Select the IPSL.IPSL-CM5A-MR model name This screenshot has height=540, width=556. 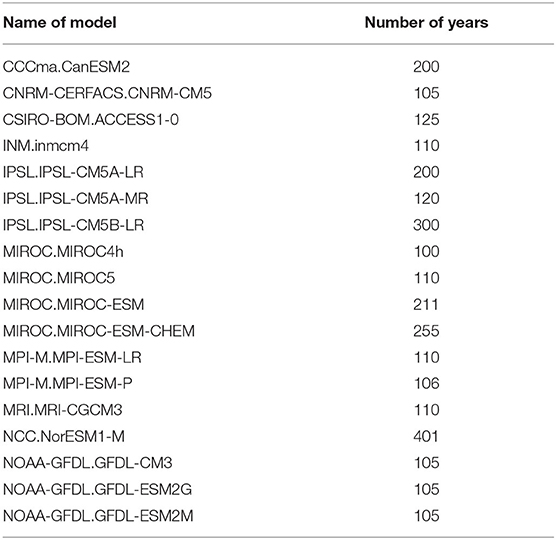point(76,199)
